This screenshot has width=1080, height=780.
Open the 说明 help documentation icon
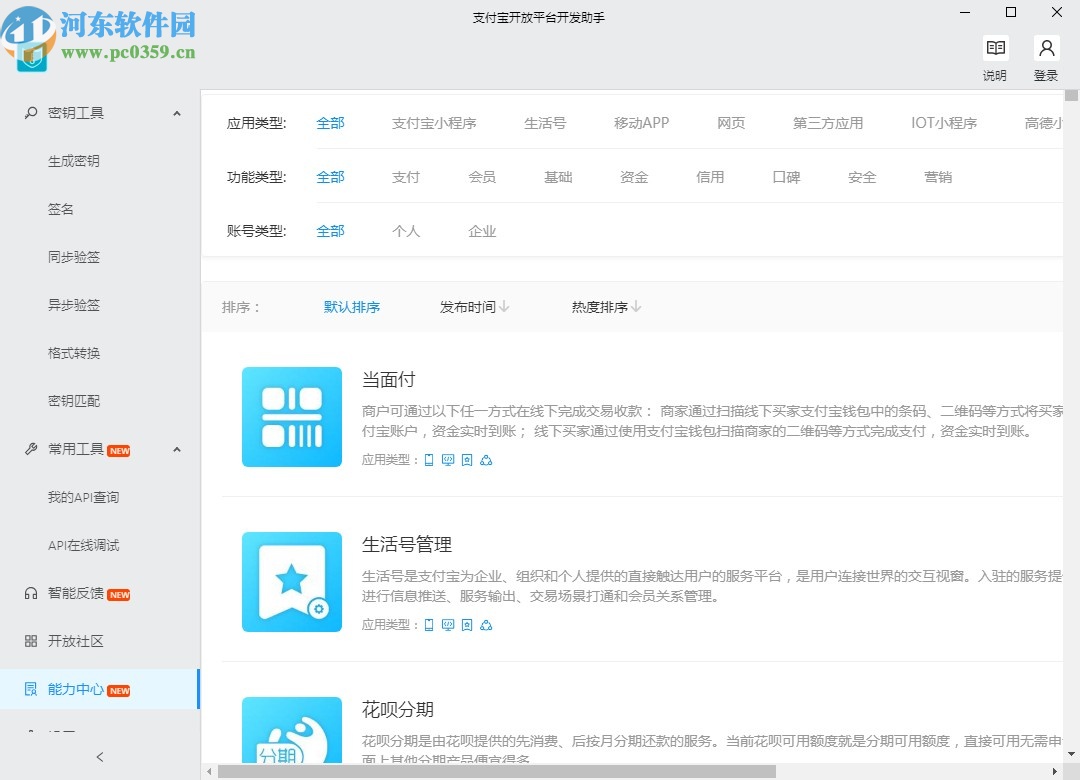click(x=995, y=47)
